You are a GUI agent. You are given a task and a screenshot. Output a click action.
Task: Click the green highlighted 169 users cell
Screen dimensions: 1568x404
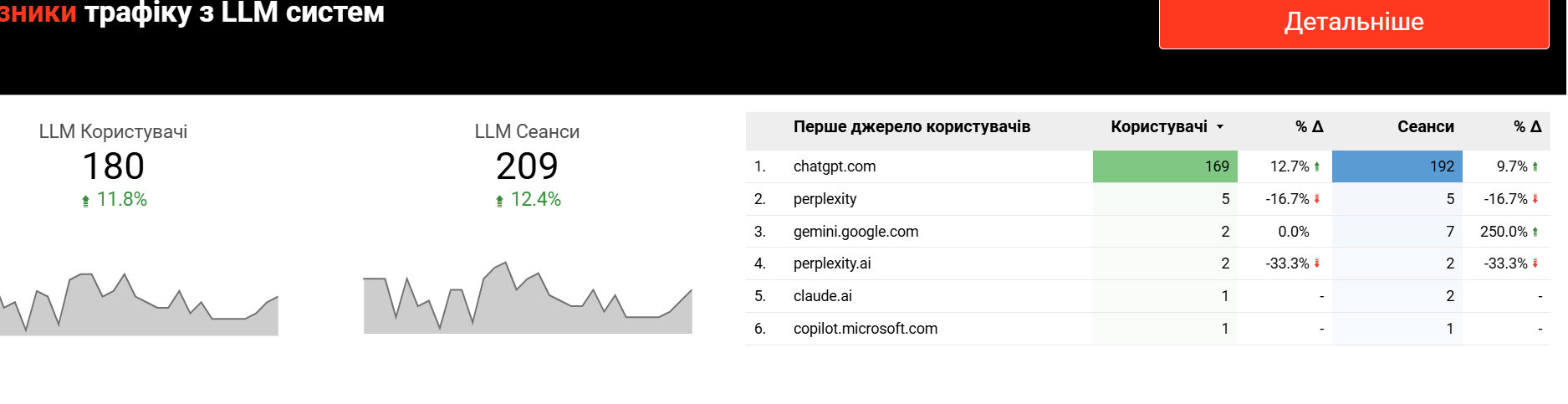[x=1165, y=166]
